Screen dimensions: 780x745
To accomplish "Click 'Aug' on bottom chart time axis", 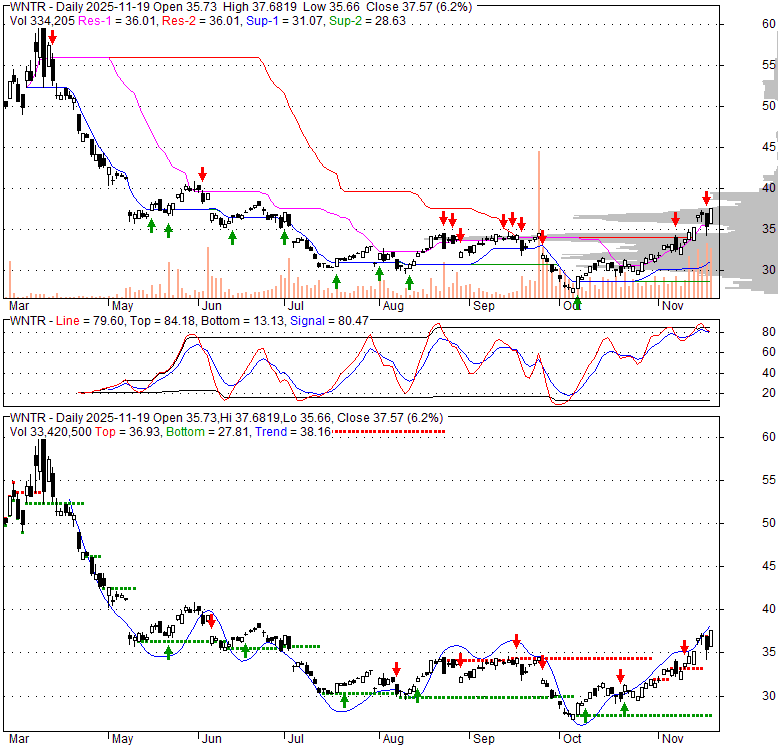I will coord(393,739).
